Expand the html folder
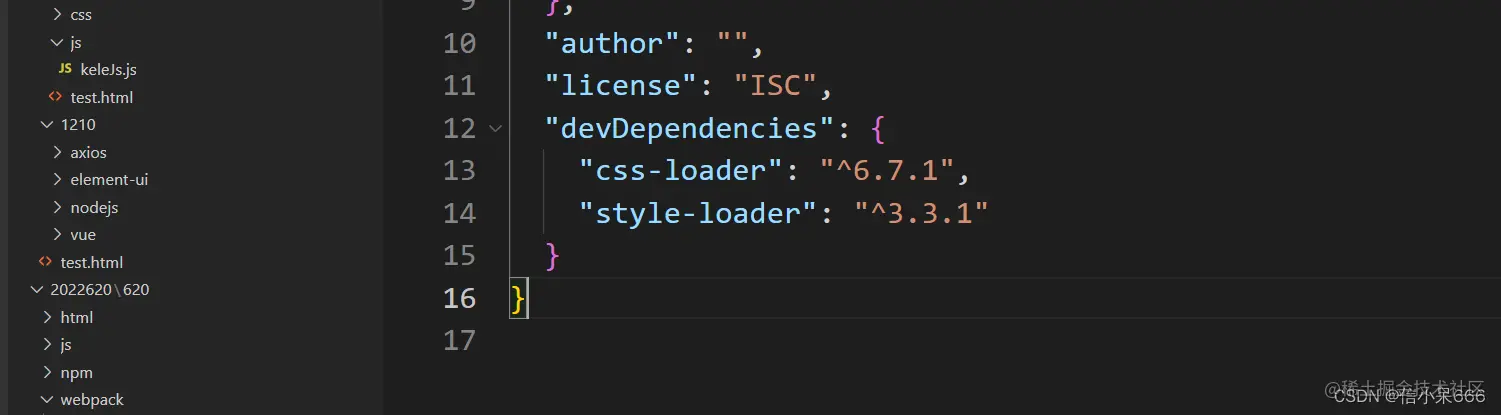The width and height of the screenshot is (1501, 415). point(46,317)
